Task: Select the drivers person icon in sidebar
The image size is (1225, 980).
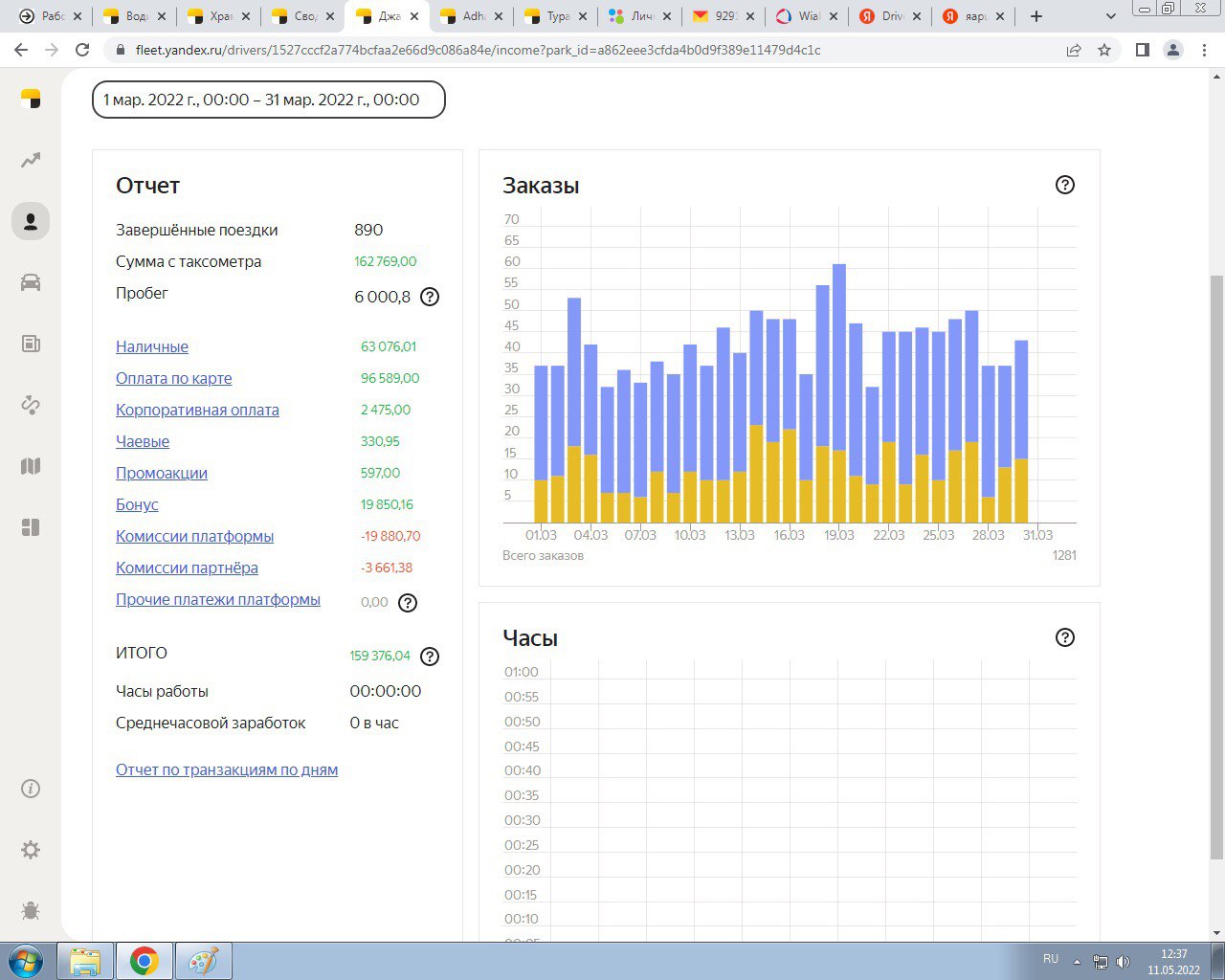Action: coord(31,221)
